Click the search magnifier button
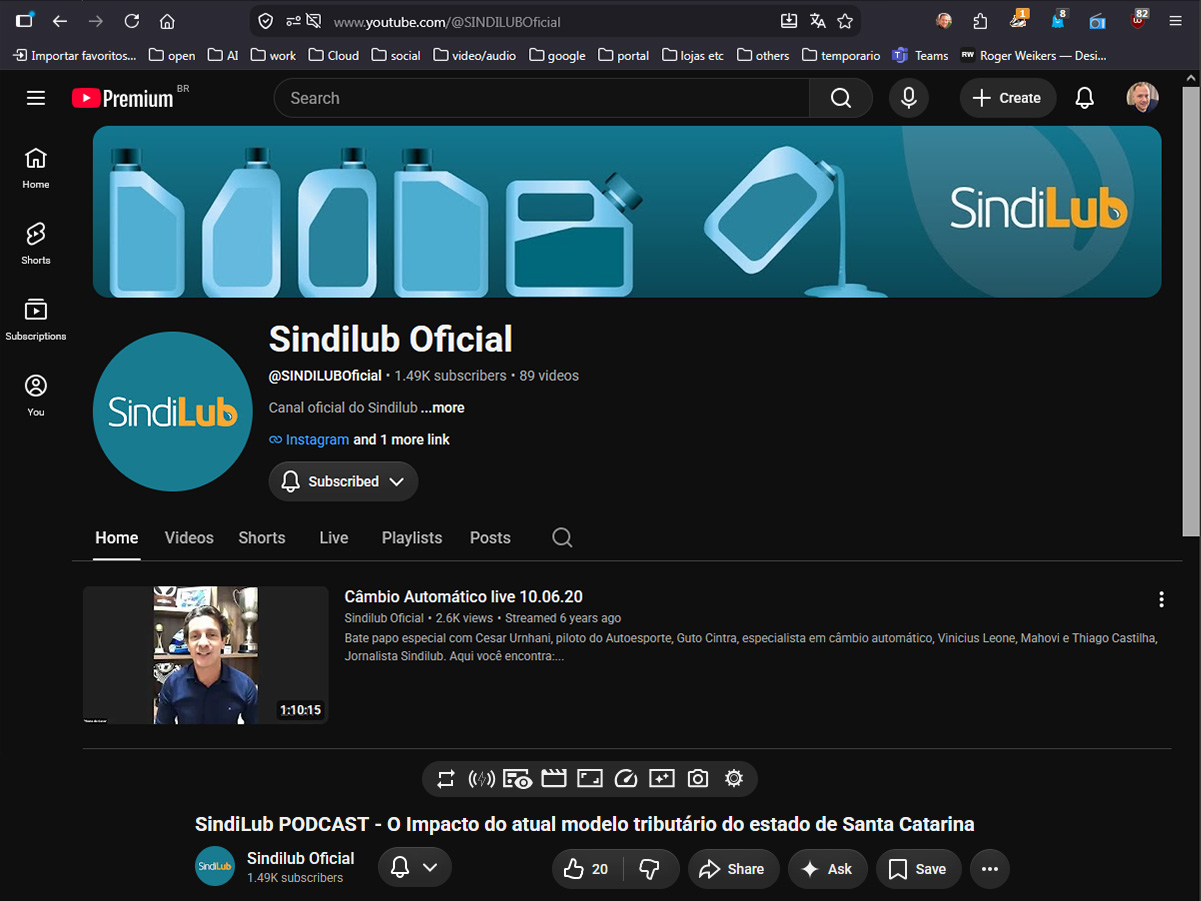Image resolution: width=1201 pixels, height=901 pixels. click(841, 98)
